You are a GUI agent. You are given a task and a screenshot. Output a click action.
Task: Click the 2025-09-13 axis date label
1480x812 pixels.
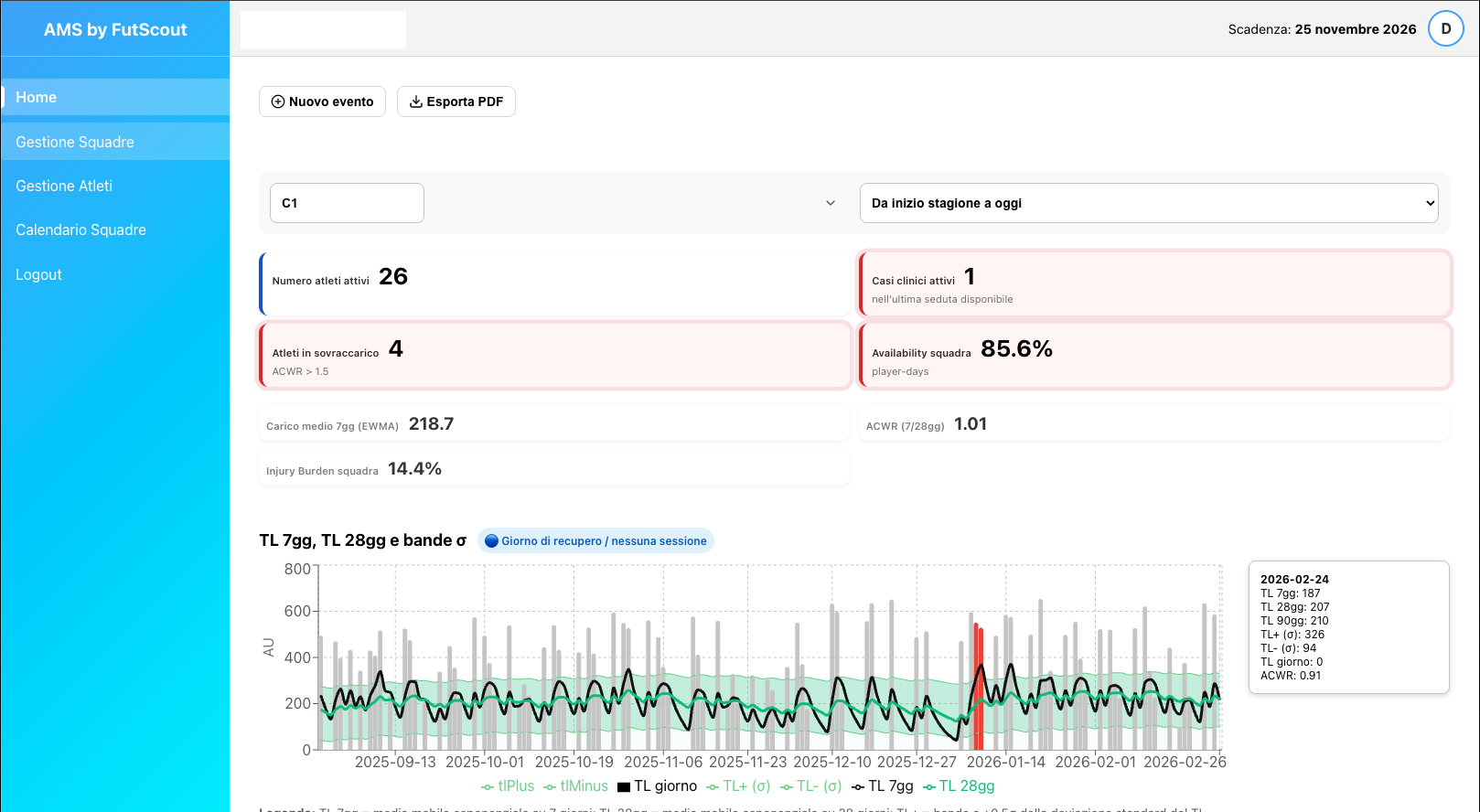[x=395, y=762]
